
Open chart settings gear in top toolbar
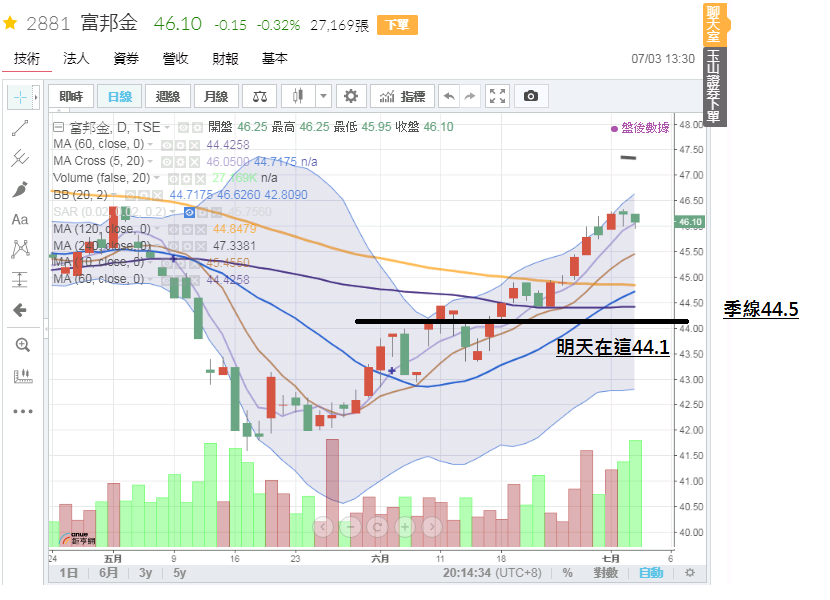(350, 96)
